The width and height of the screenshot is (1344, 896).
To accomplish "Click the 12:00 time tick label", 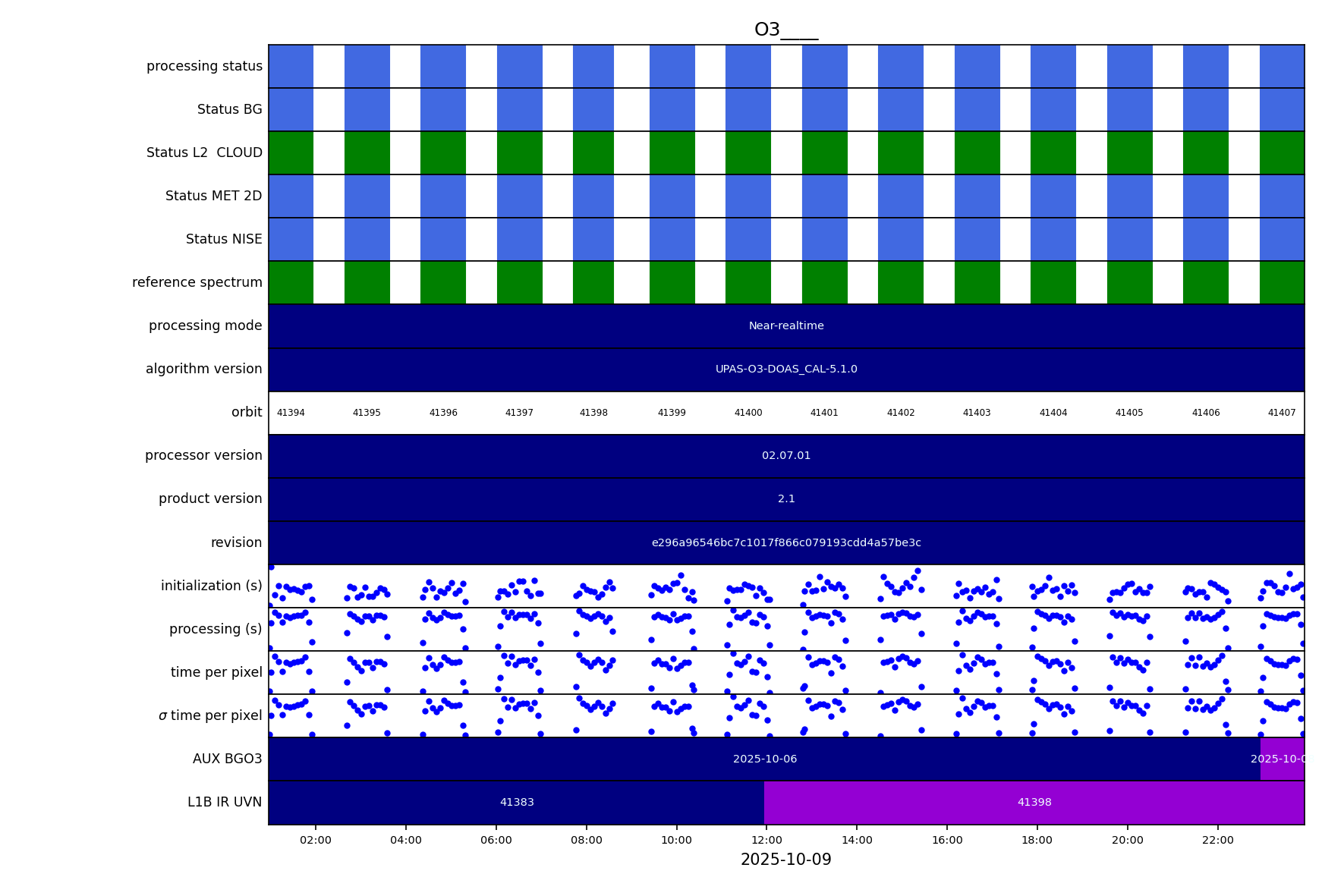I will 766,841.
